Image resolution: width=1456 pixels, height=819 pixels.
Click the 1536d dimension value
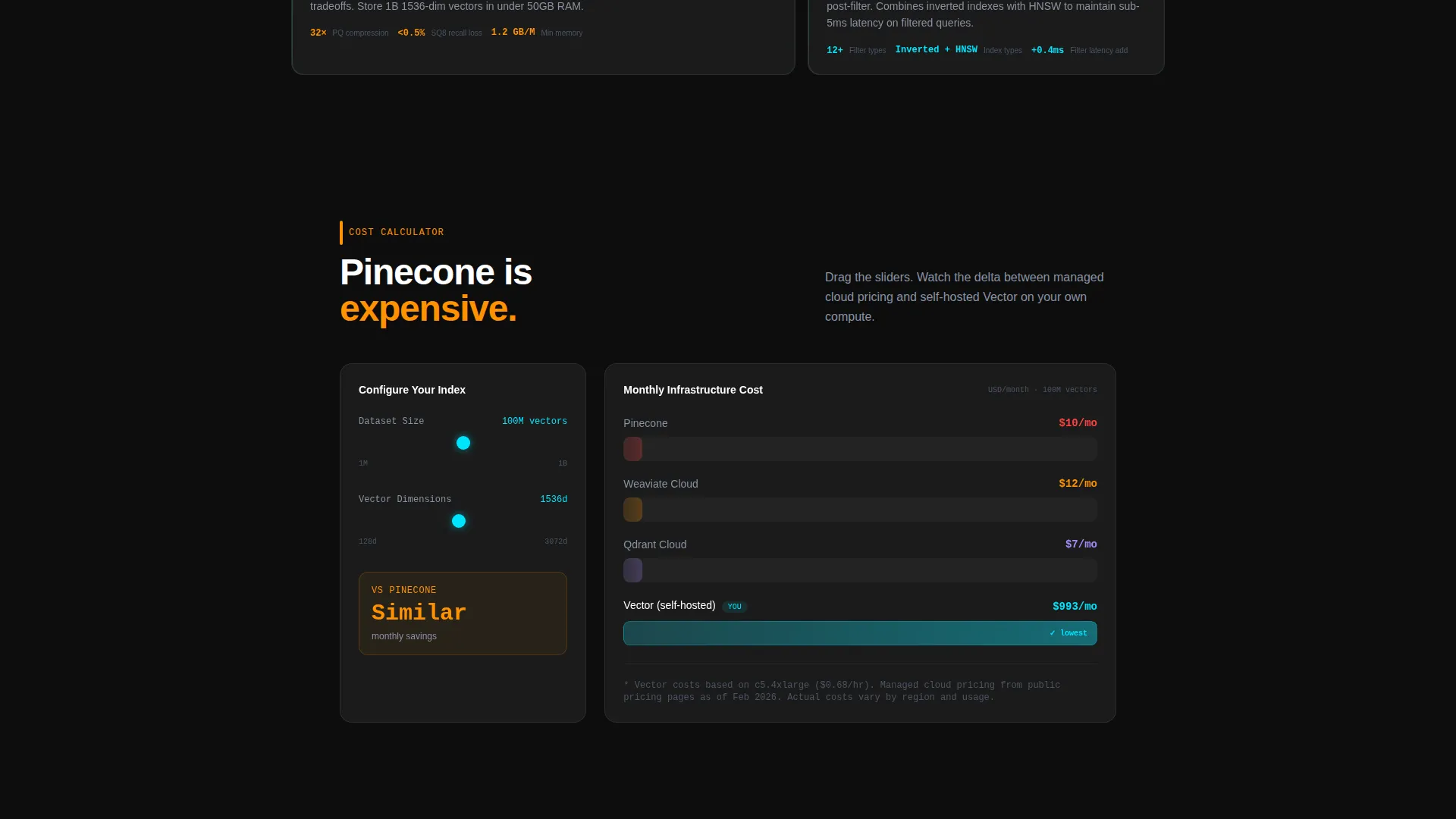(554, 500)
